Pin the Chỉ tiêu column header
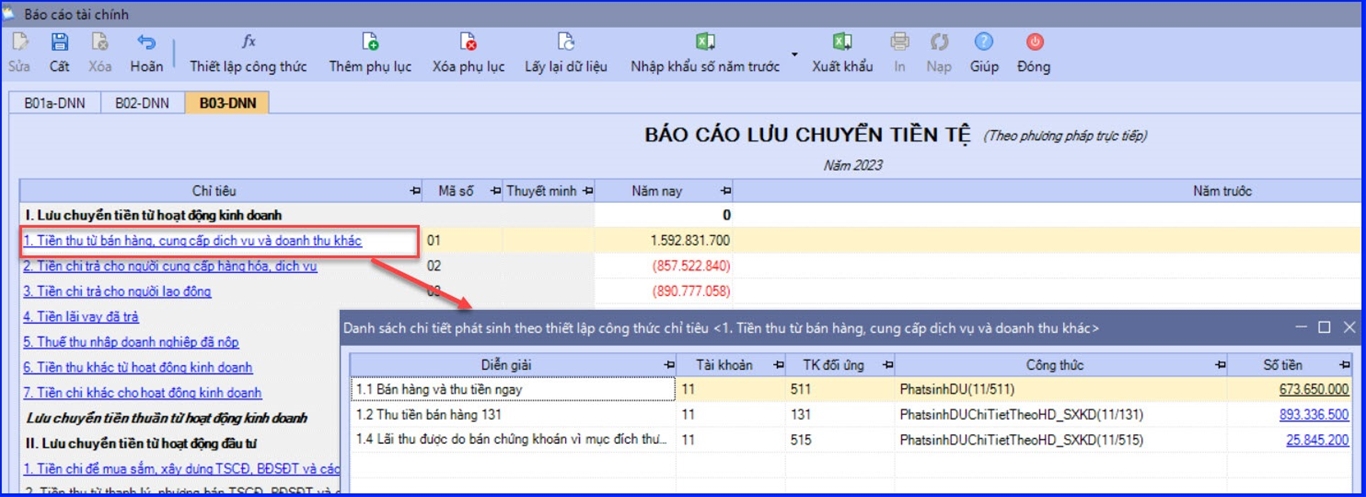Screen dimensions: 1366x497 click(415, 191)
